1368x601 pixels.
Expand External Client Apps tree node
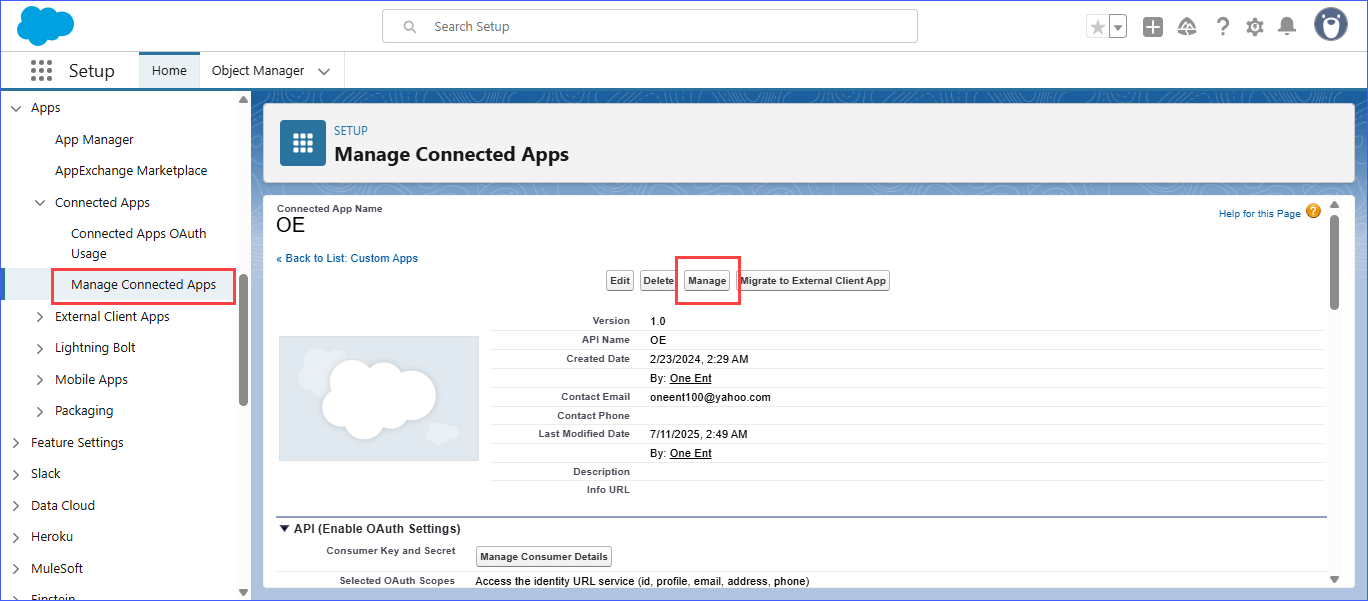40,317
